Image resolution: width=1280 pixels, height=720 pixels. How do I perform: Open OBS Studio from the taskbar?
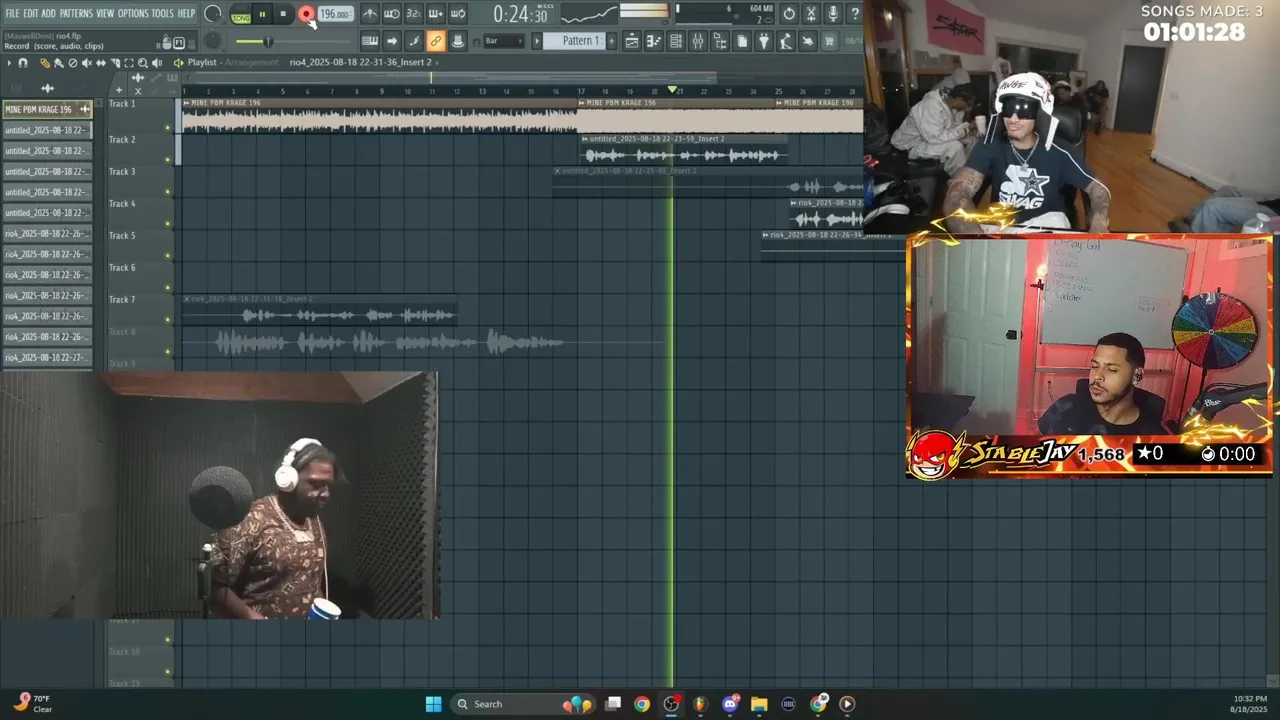671,704
